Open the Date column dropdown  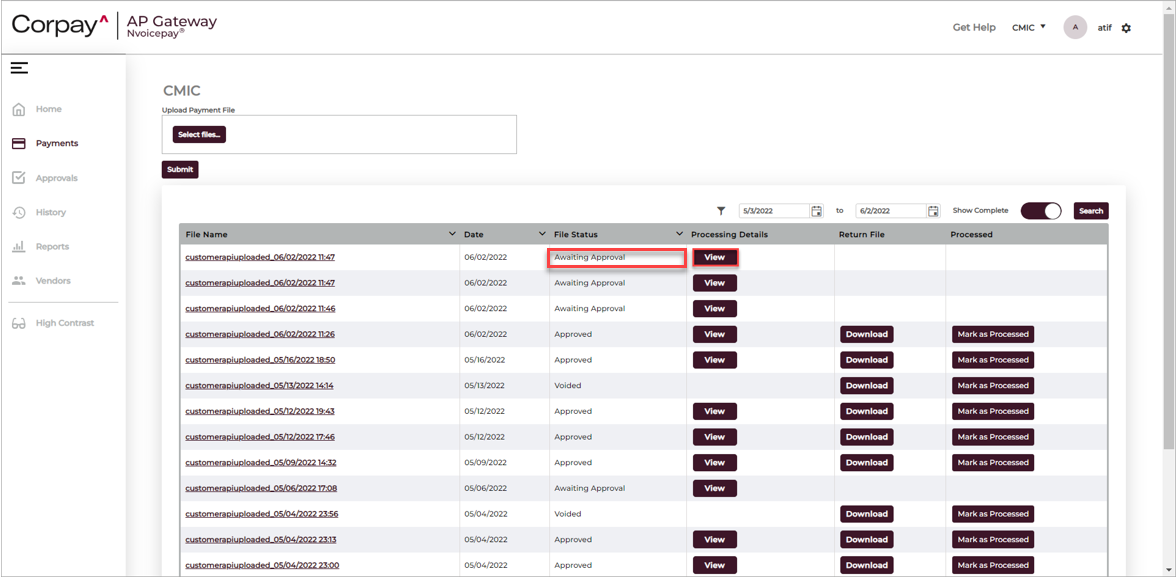542,234
